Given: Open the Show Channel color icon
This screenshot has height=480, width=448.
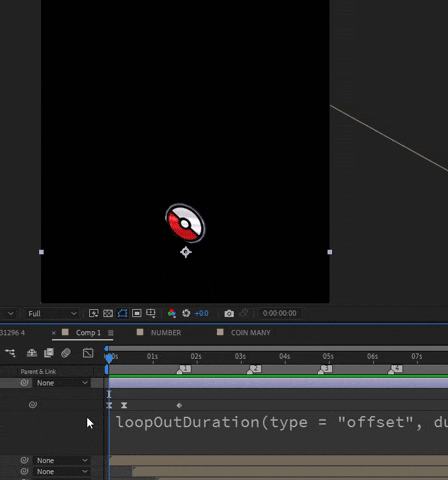Looking at the screenshot, I should [x=172, y=313].
